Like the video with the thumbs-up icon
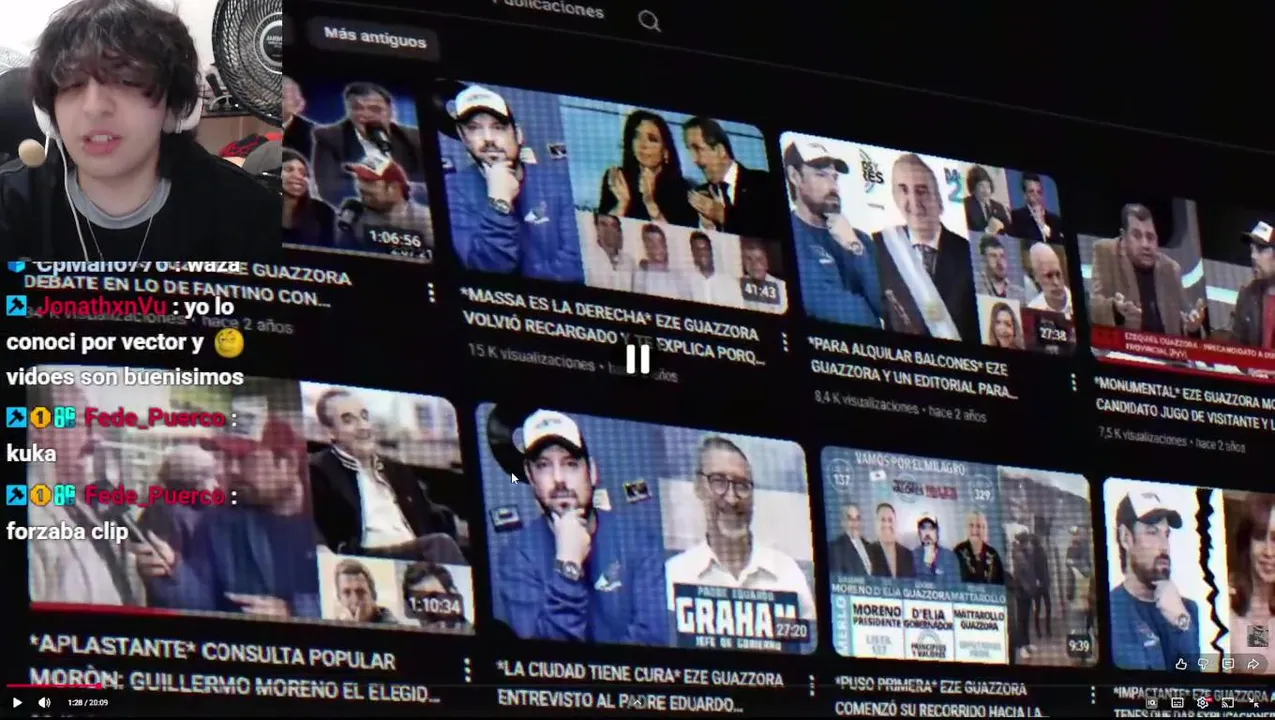The image size is (1275, 720). tap(1181, 664)
